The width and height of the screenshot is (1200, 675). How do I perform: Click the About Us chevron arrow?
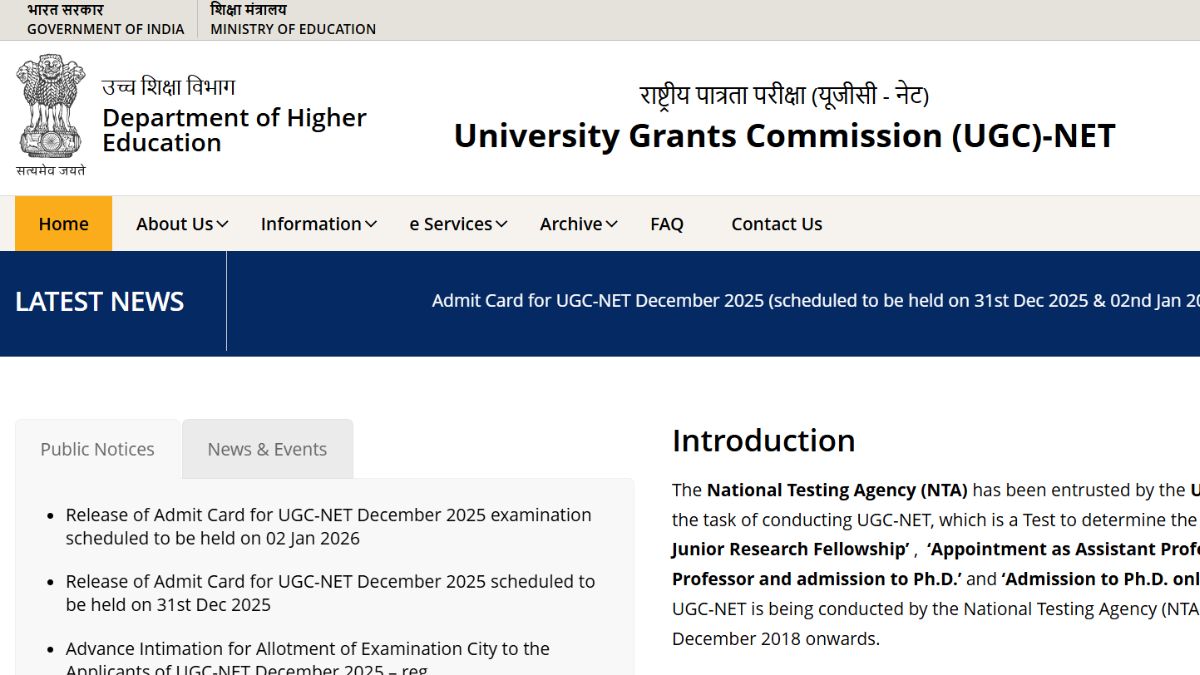pyautogui.click(x=222, y=224)
